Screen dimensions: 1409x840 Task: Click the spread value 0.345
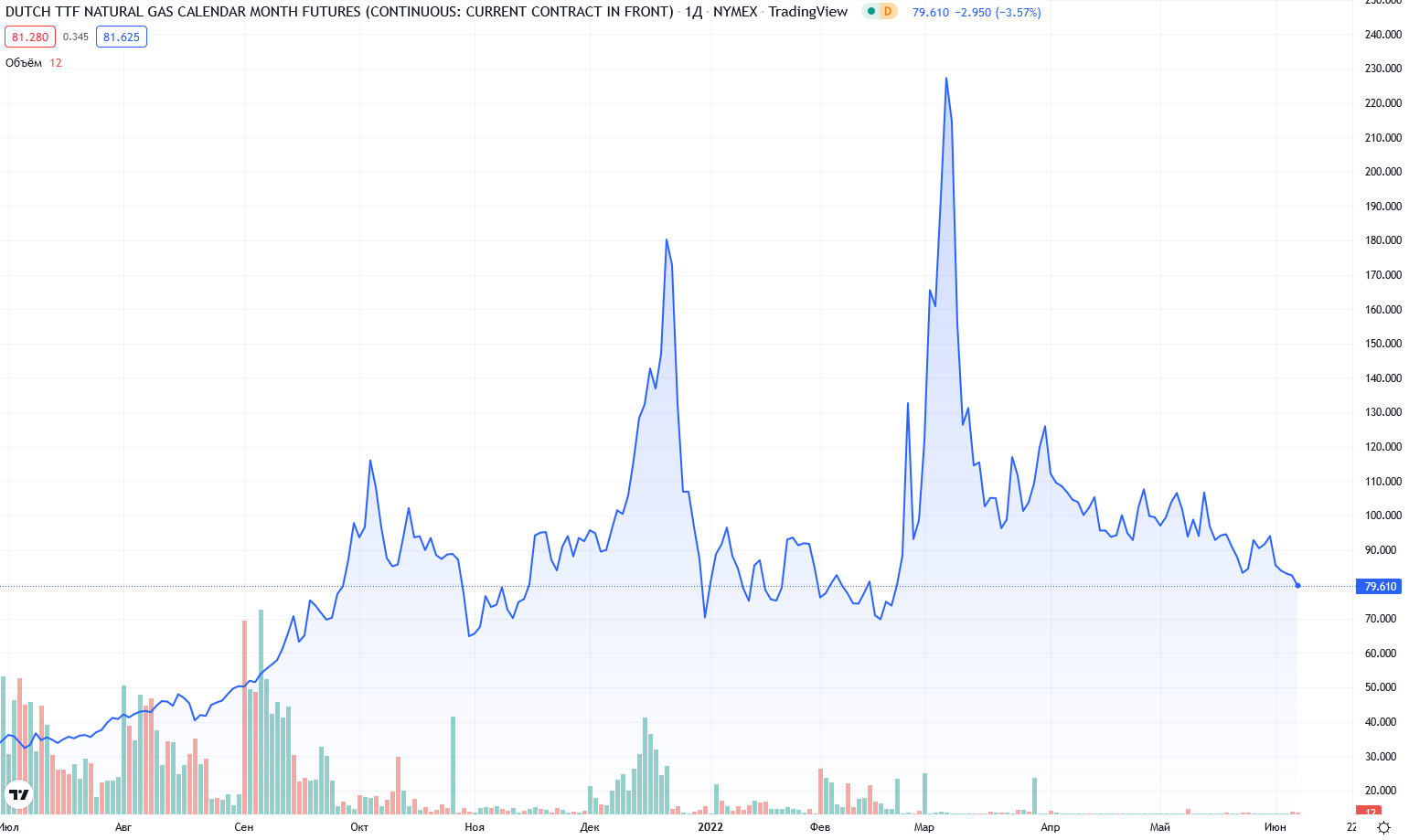point(76,37)
